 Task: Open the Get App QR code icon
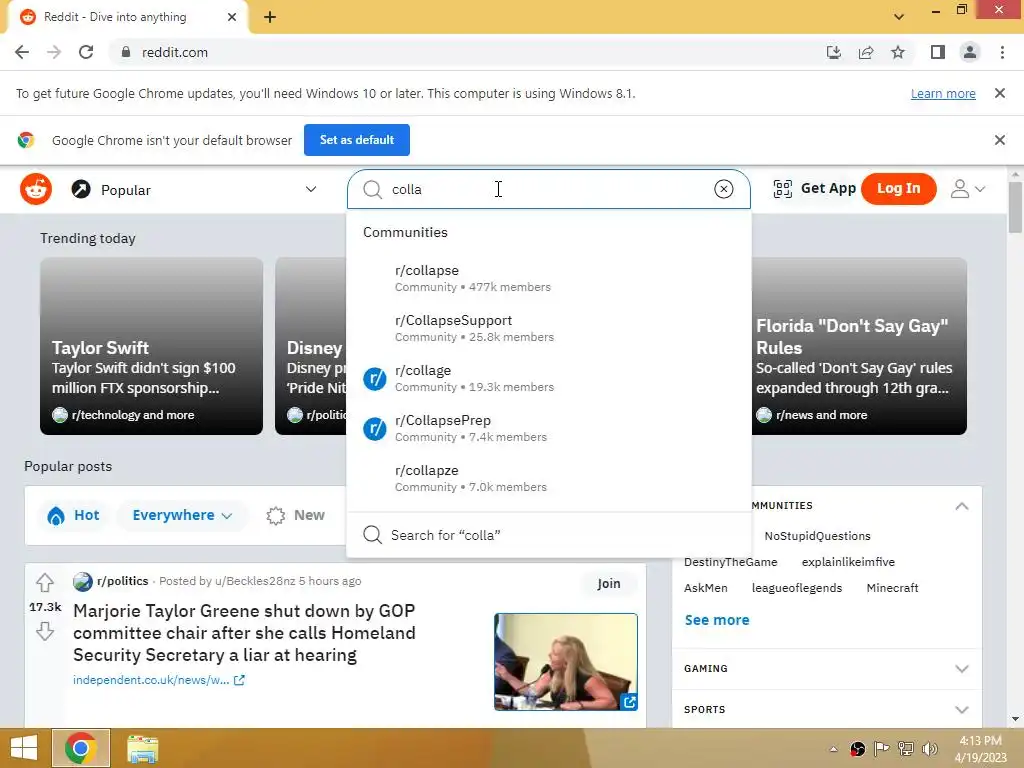[x=782, y=189]
